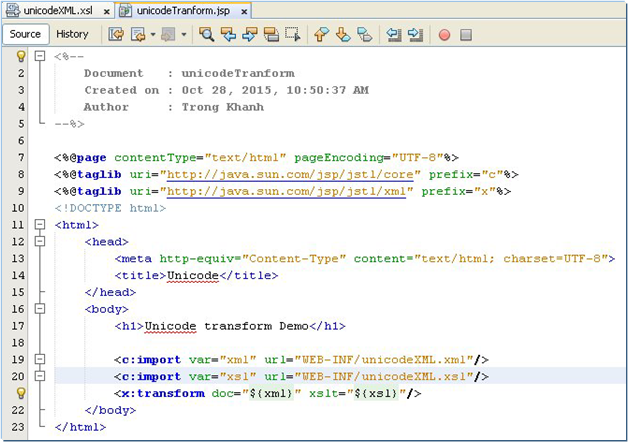Collapse the fold marker at line 20
Screen dimensions: 629x442
(40, 376)
